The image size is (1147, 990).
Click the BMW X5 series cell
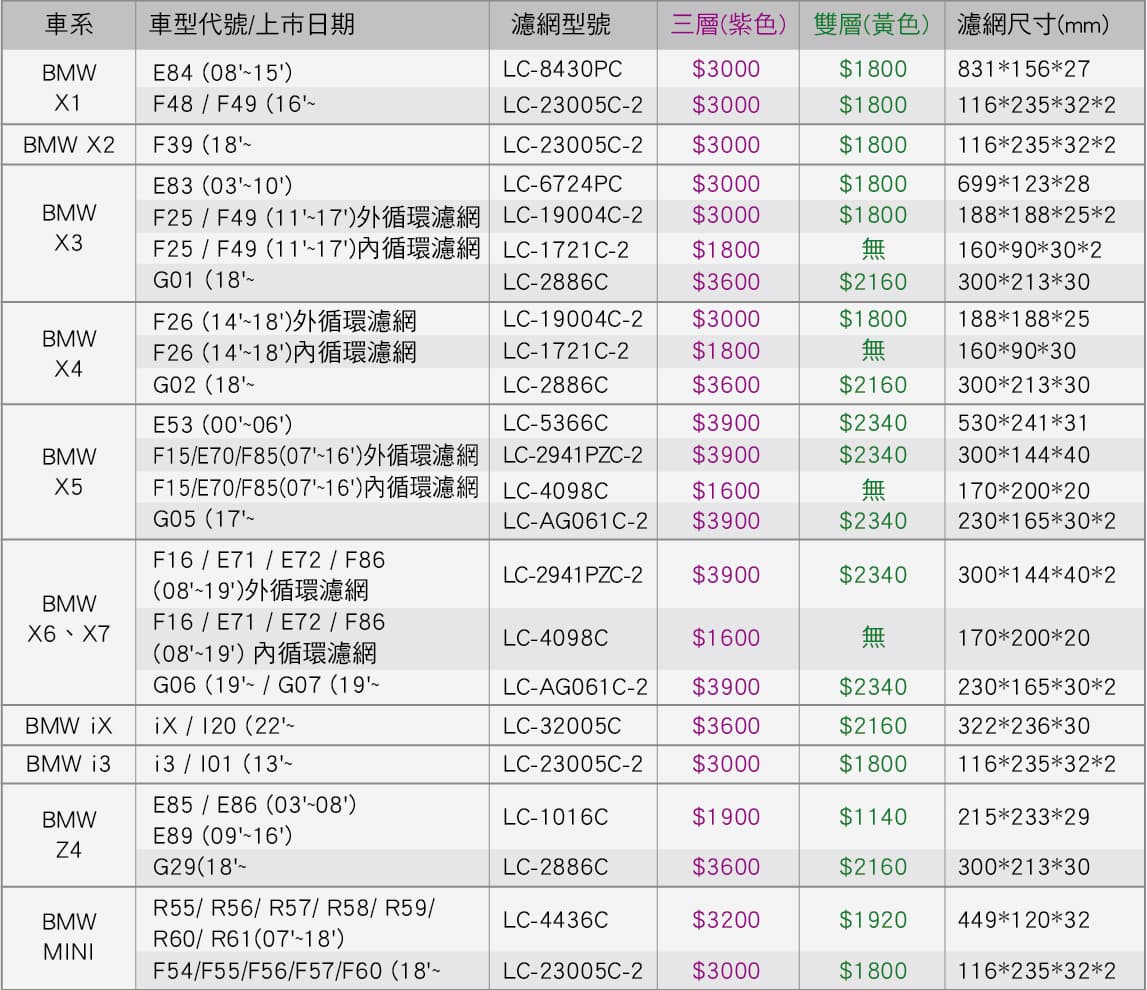click(x=69, y=472)
